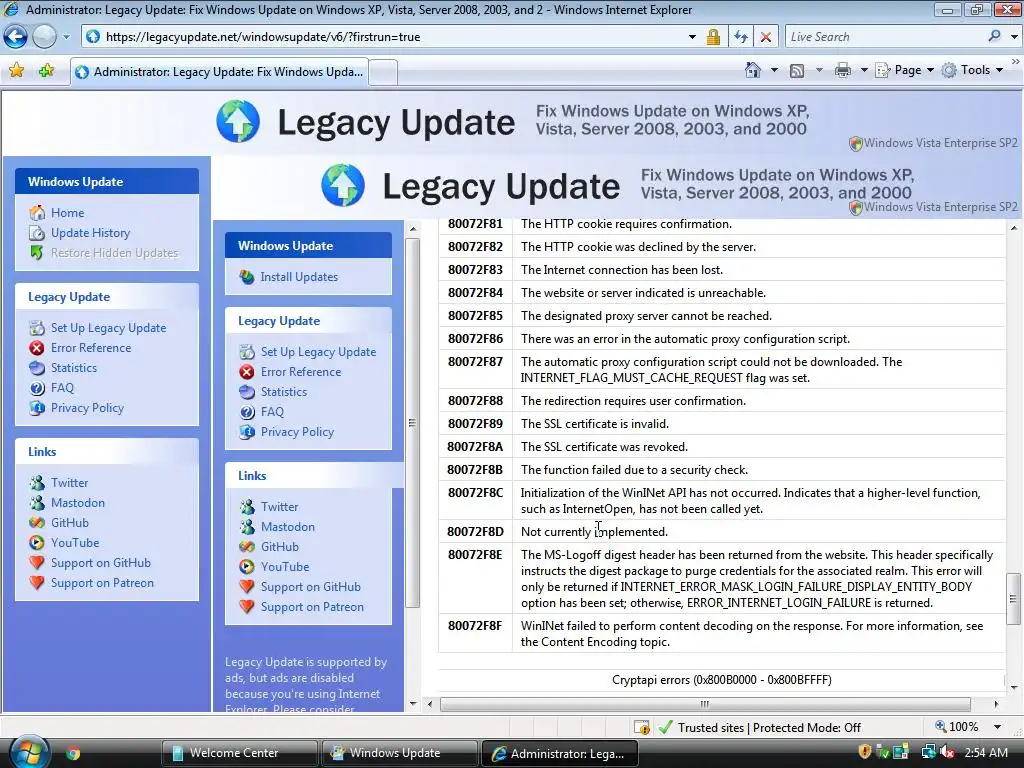
Task: Open FAQ link in inner sidebar
Action: [272, 412]
